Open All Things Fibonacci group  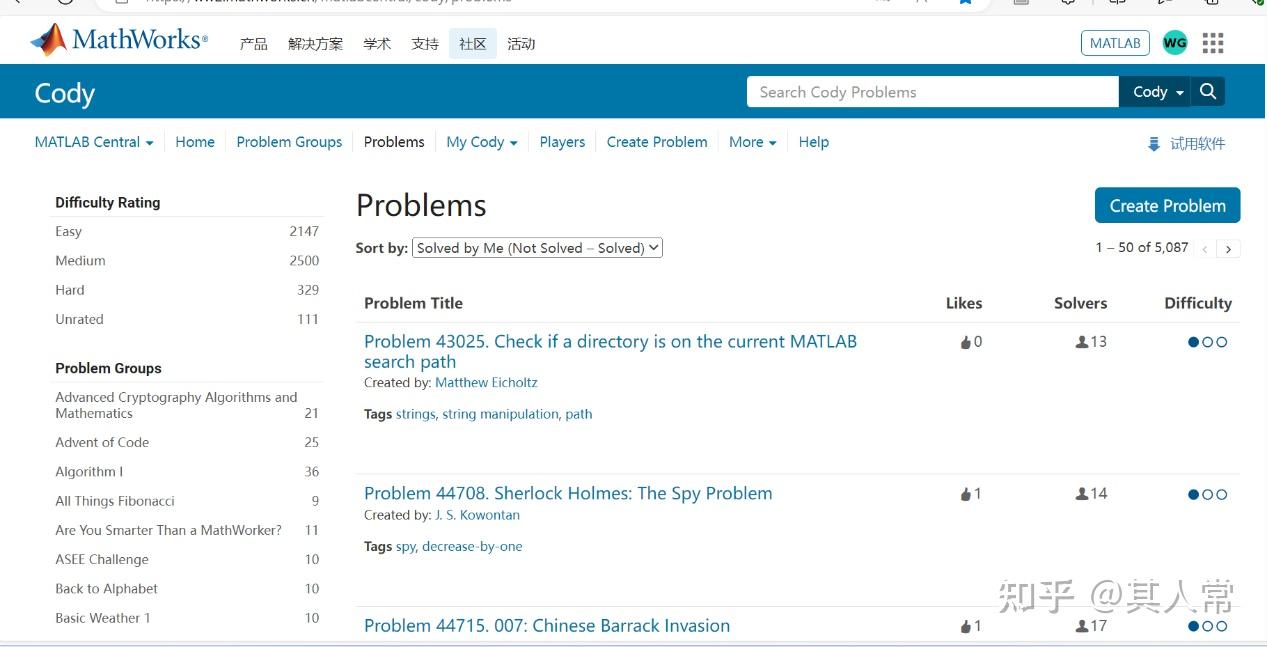pyautogui.click(x=115, y=501)
